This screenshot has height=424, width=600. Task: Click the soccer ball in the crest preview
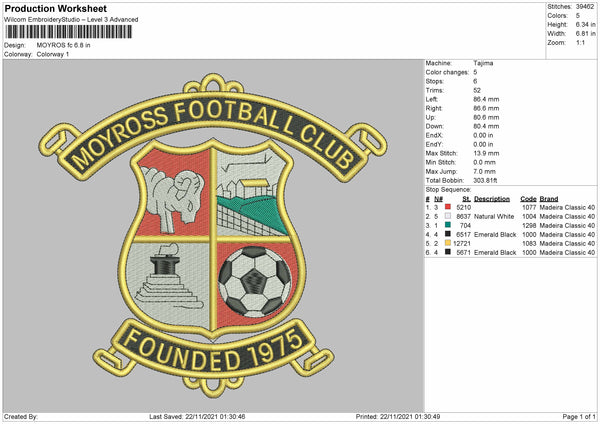point(255,282)
